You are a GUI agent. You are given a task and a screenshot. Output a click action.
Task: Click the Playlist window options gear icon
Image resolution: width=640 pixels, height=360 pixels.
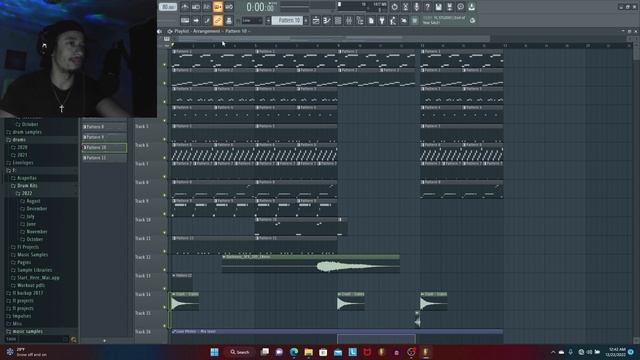click(169, 31)
